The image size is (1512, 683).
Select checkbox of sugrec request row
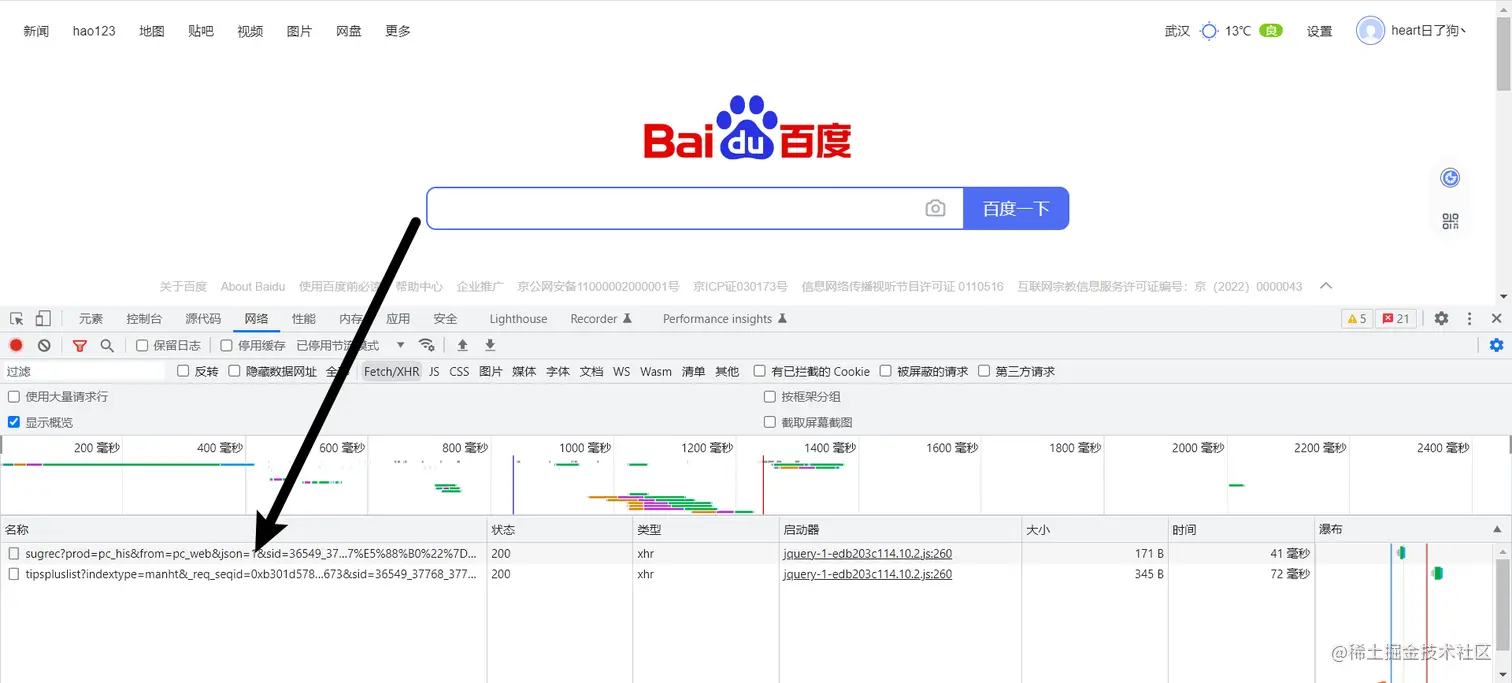[14, 553]
